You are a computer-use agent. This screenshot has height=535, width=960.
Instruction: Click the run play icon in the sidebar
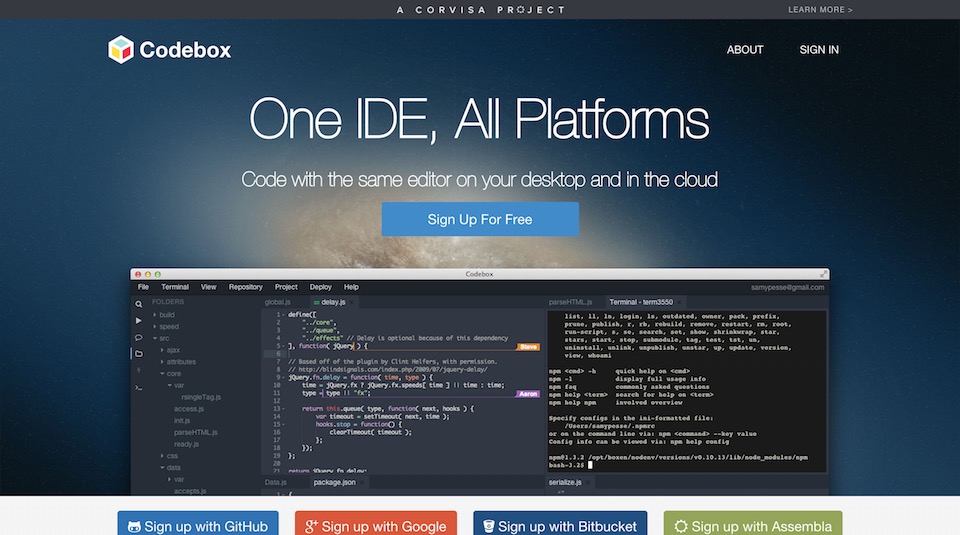click(138, 320)
